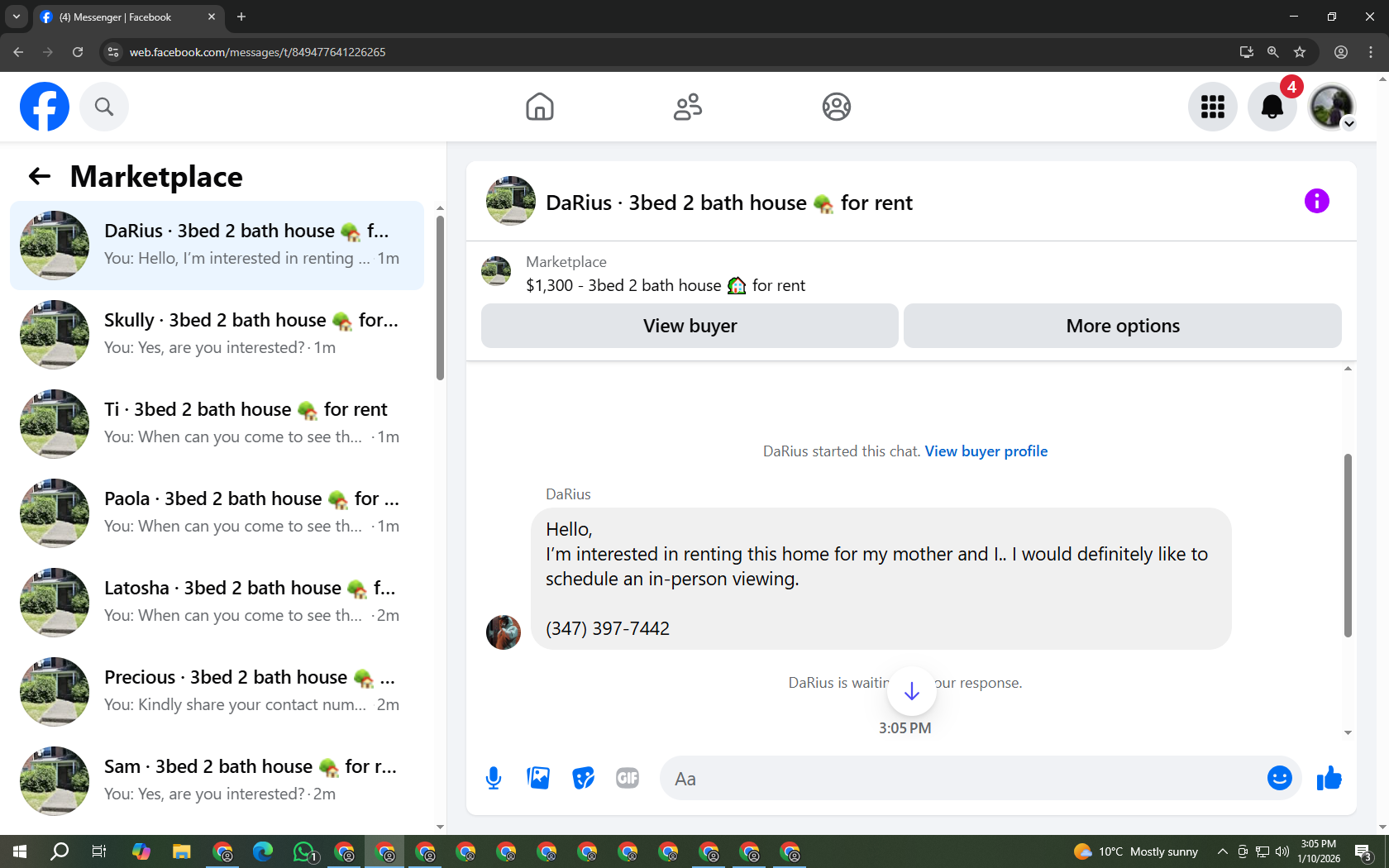Open Windows Start menu
The height and width of the screenshot is (868, 1389).
click(20, 851)
